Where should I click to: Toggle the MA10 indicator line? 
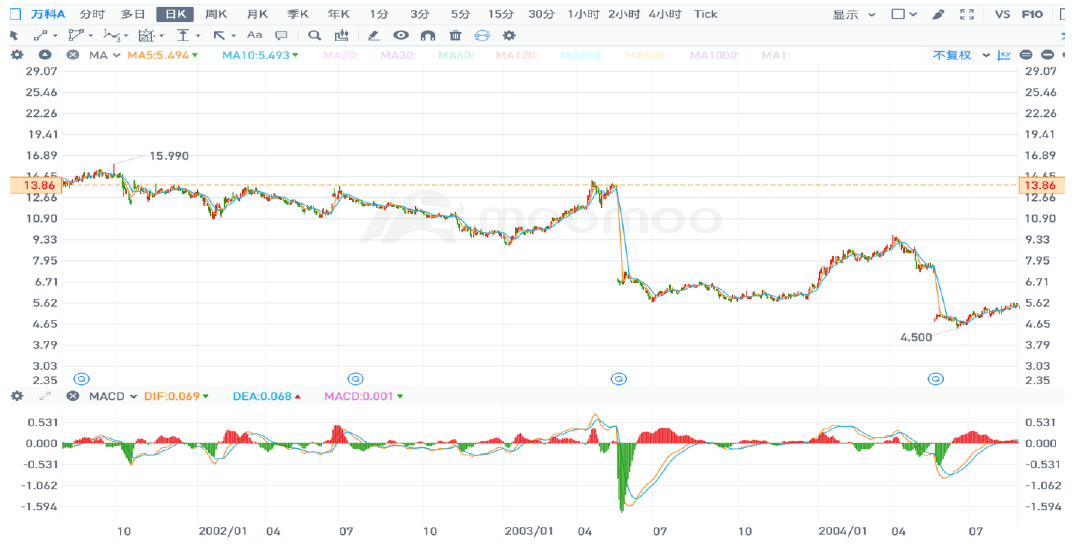257,55
